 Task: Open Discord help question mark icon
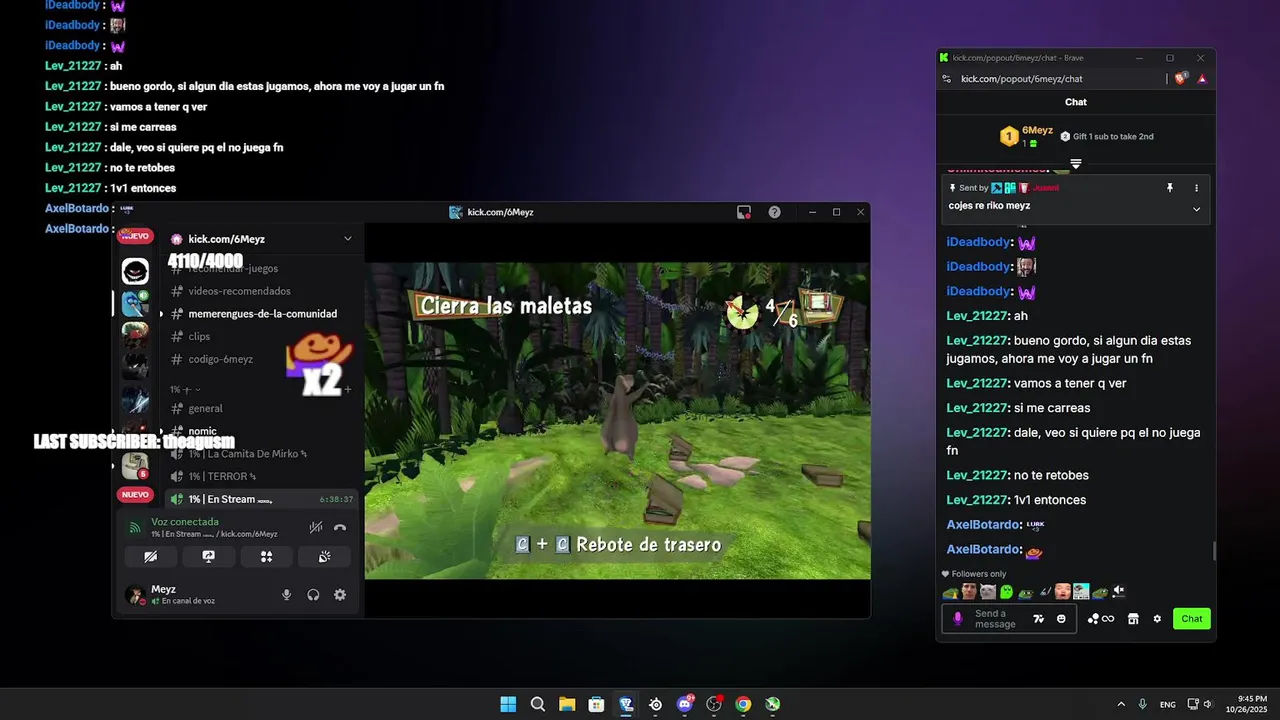tap(774, 212)
